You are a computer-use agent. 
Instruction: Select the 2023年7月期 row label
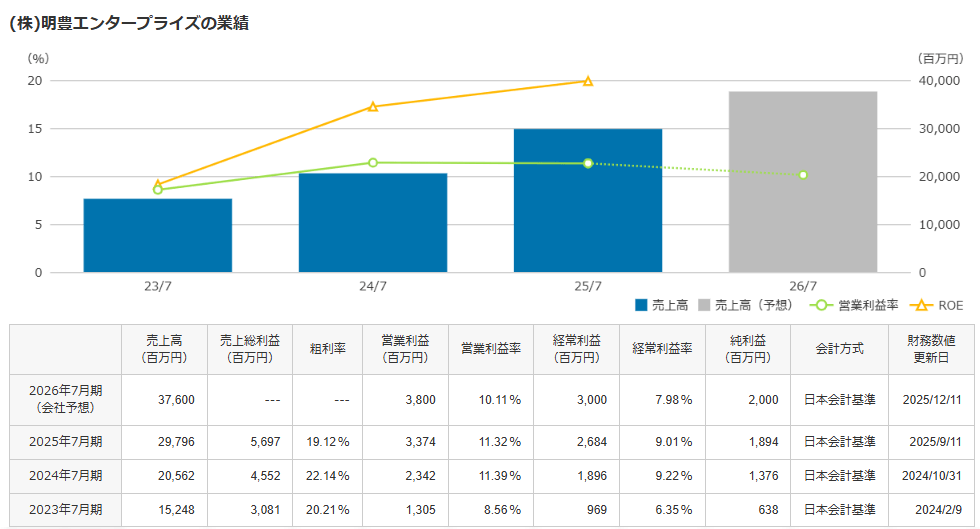64,510
